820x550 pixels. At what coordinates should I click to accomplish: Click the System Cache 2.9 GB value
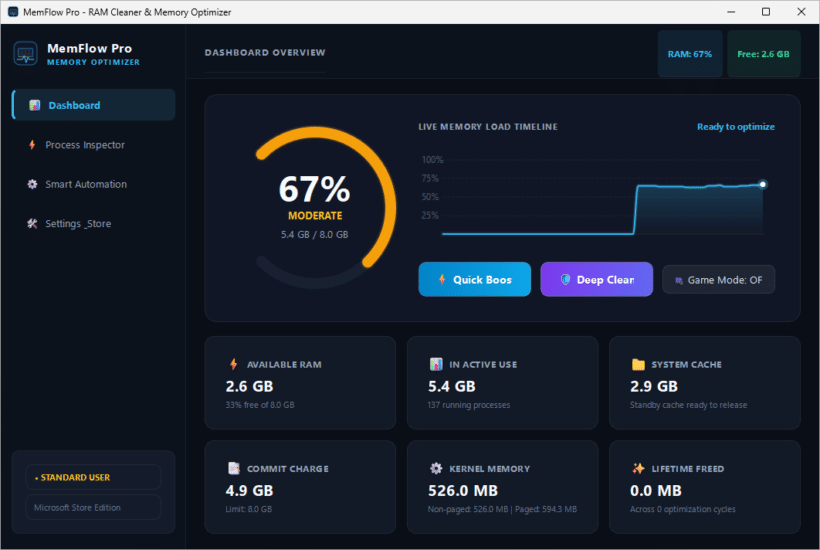coord(654,386)
